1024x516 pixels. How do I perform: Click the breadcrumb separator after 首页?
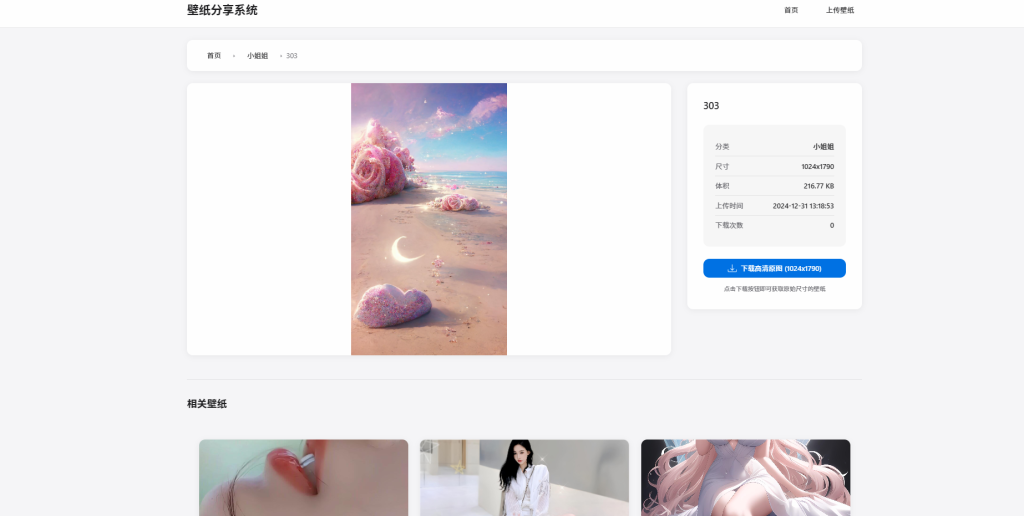pos(234,56)
